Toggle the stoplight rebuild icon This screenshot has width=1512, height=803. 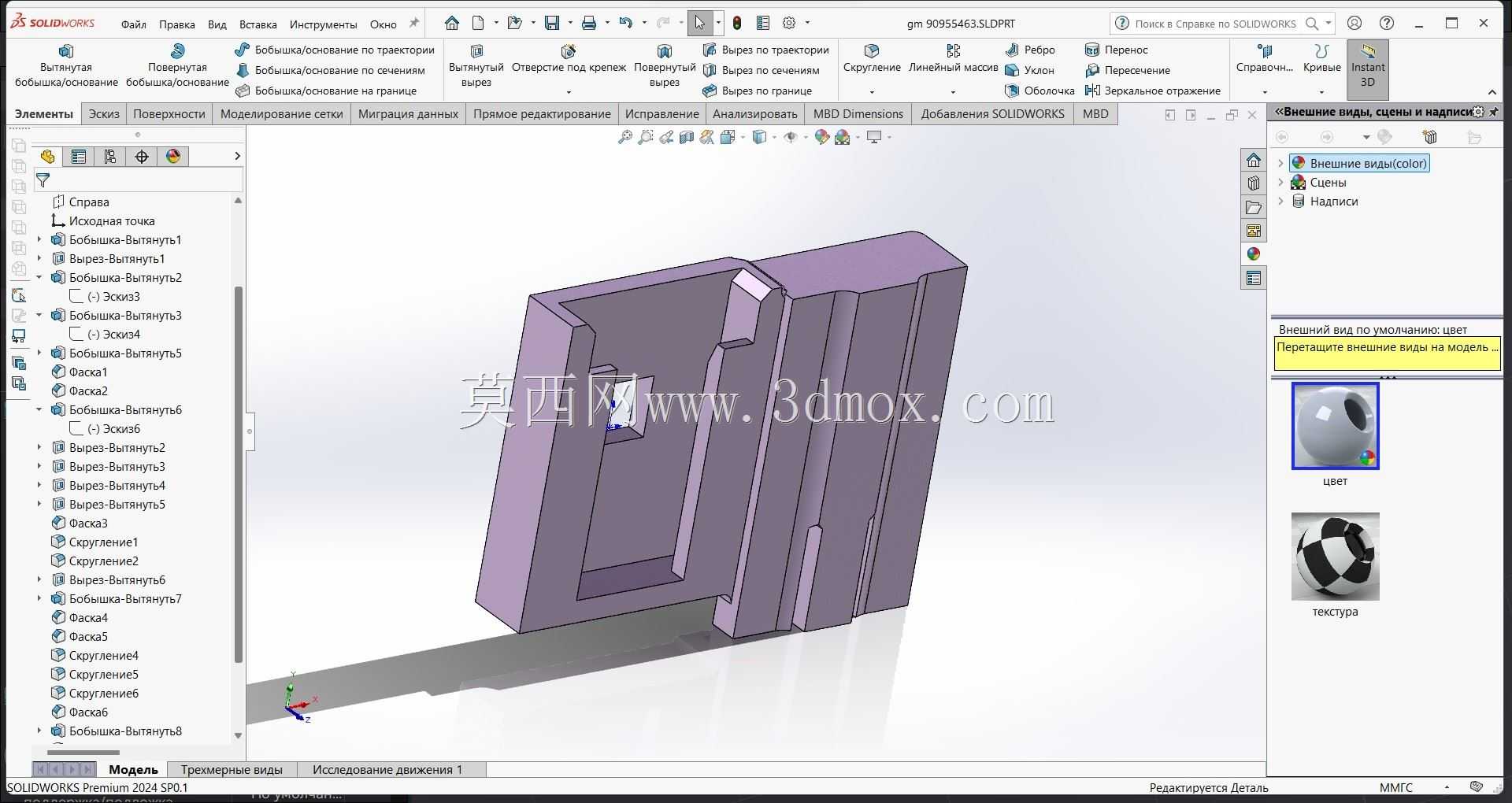737,23
